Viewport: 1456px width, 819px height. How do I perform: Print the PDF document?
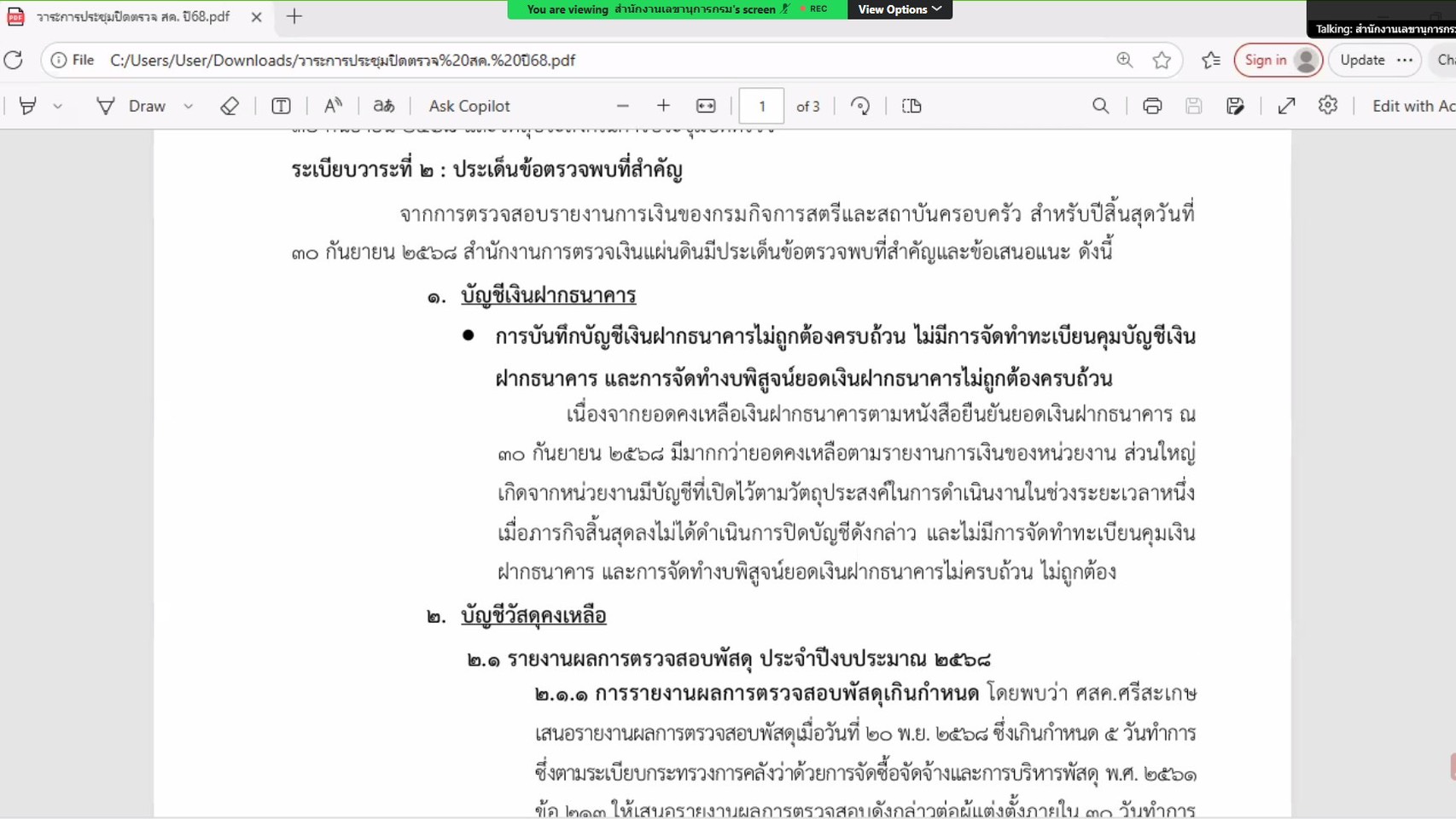[x=1151, y=106]
